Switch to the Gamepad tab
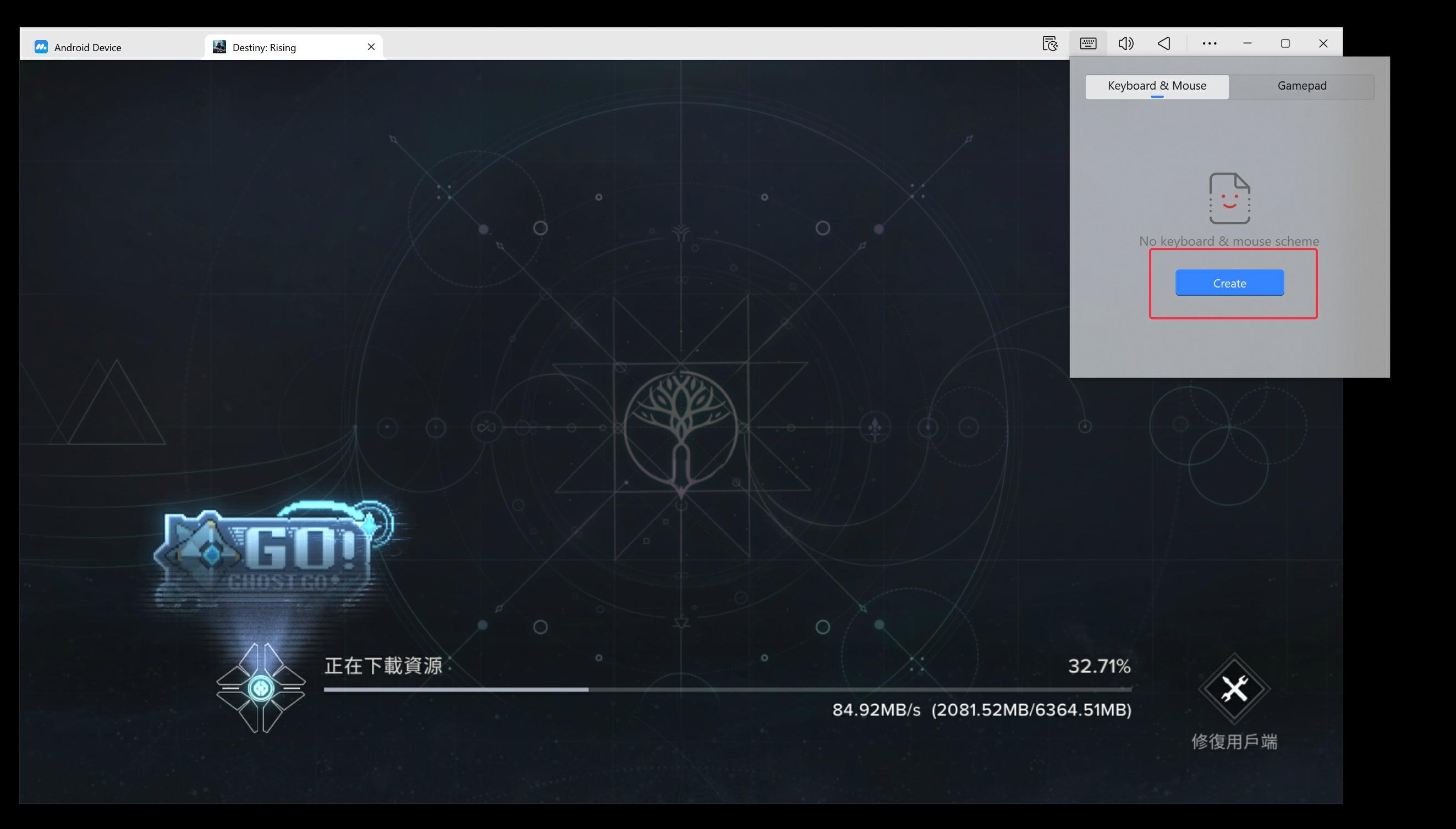1456x829 pixels. pos(1301,86)
